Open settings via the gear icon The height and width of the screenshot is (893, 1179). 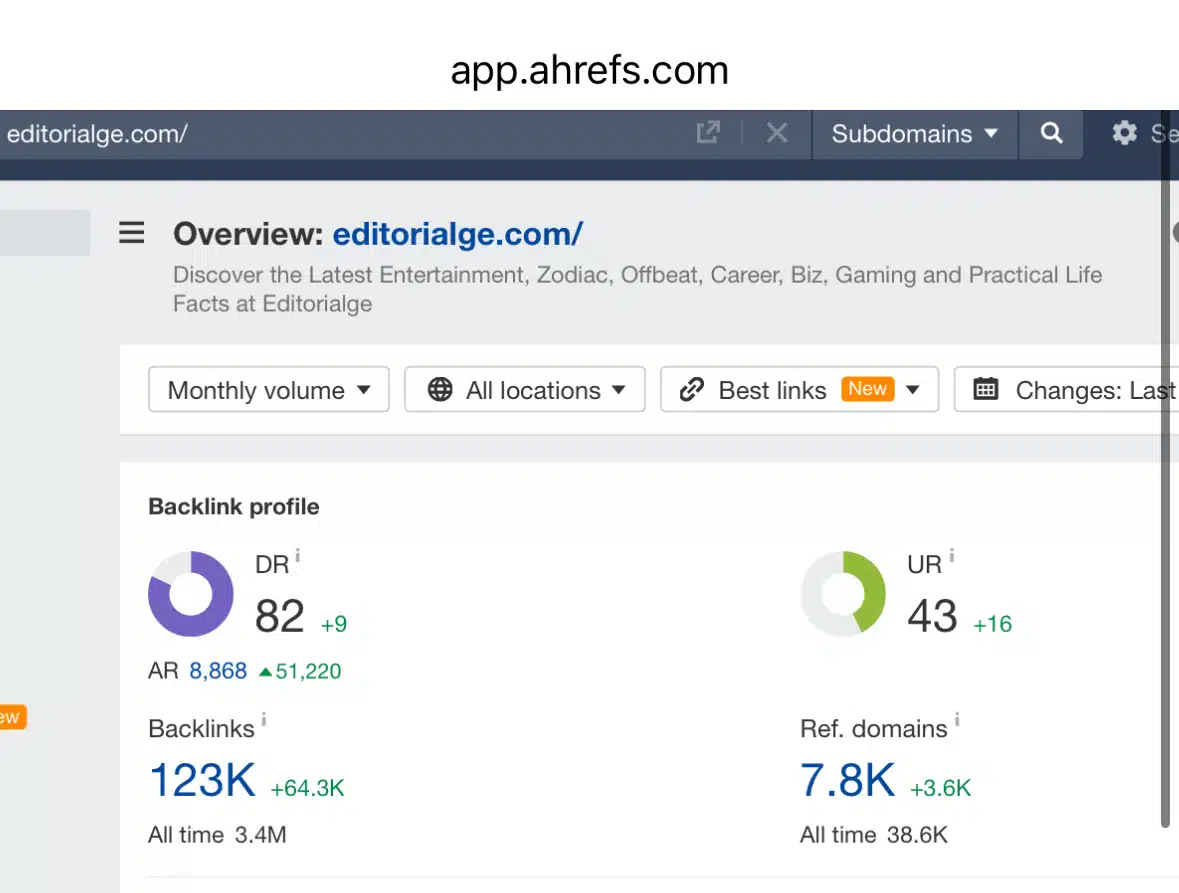click(1126, 133)
